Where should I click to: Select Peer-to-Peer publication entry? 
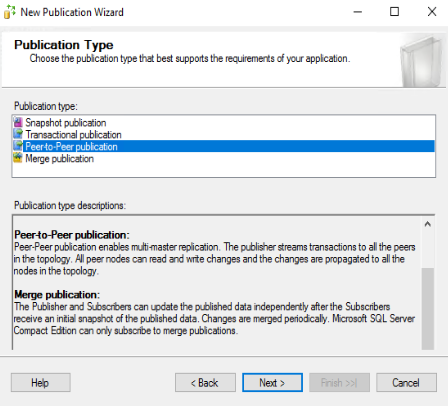point(224,146)
